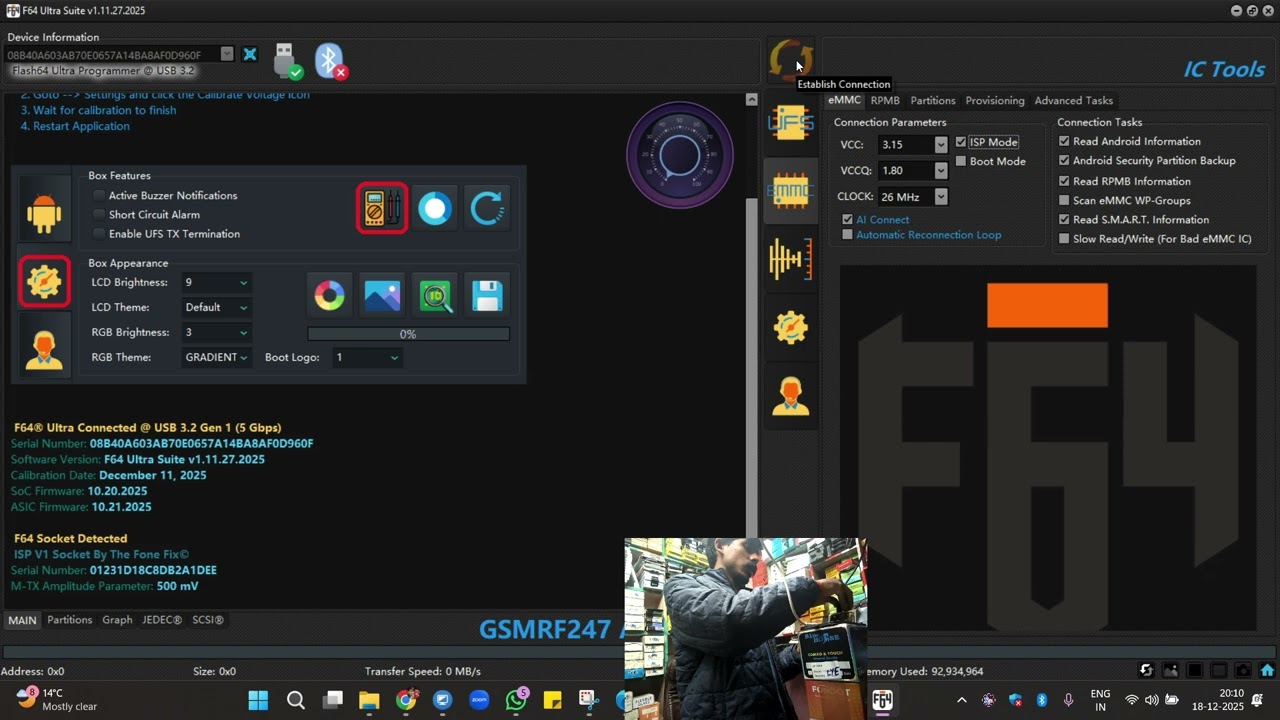Click the blue disconnect X icon near serial
This screenshot has height=720, width=1280.
click(250, 54)
